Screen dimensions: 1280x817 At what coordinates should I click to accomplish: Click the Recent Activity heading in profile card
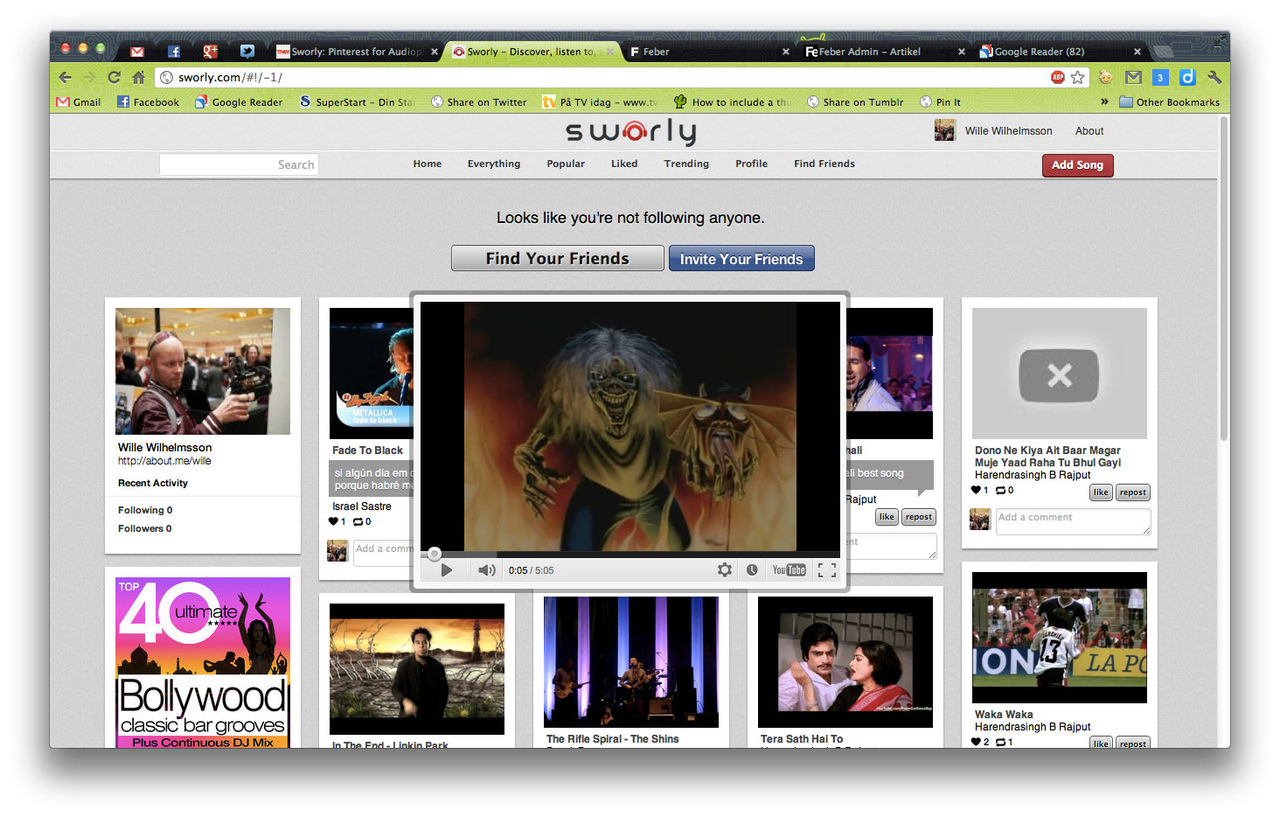tap(153, 483)
